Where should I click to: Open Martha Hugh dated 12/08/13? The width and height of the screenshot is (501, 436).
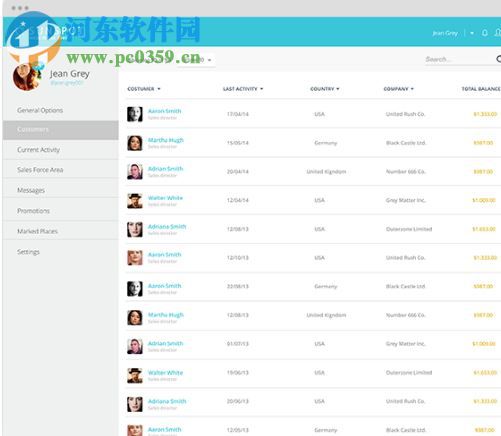pos(166,315)
